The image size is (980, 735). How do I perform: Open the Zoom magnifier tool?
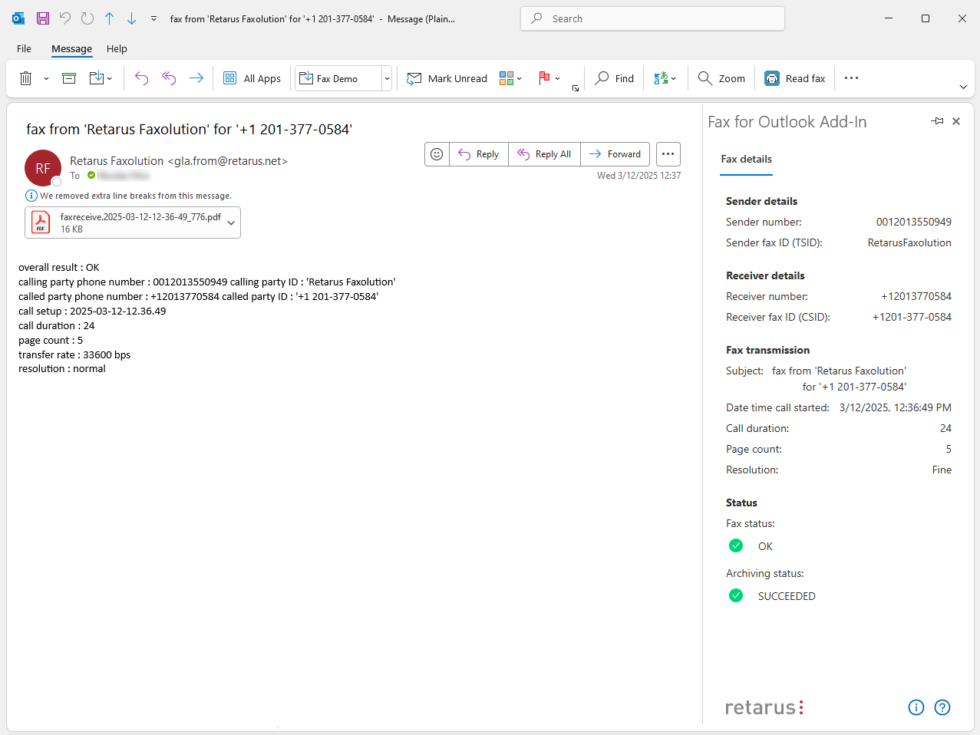(x=720, y=78)
